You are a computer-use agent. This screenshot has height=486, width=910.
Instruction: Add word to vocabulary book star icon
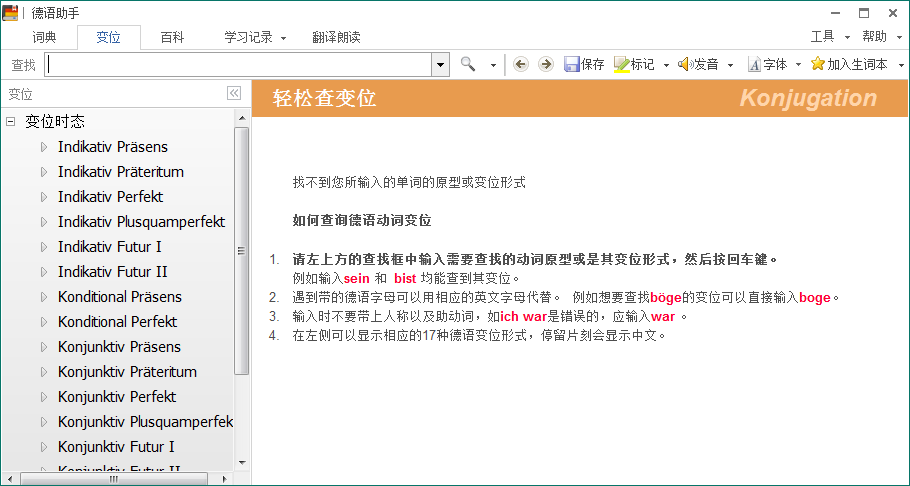tap(818, 64)
